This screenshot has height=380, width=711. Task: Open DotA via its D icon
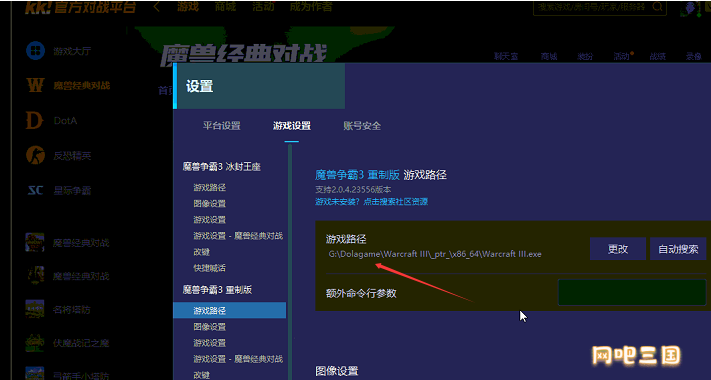click(34, 121)
